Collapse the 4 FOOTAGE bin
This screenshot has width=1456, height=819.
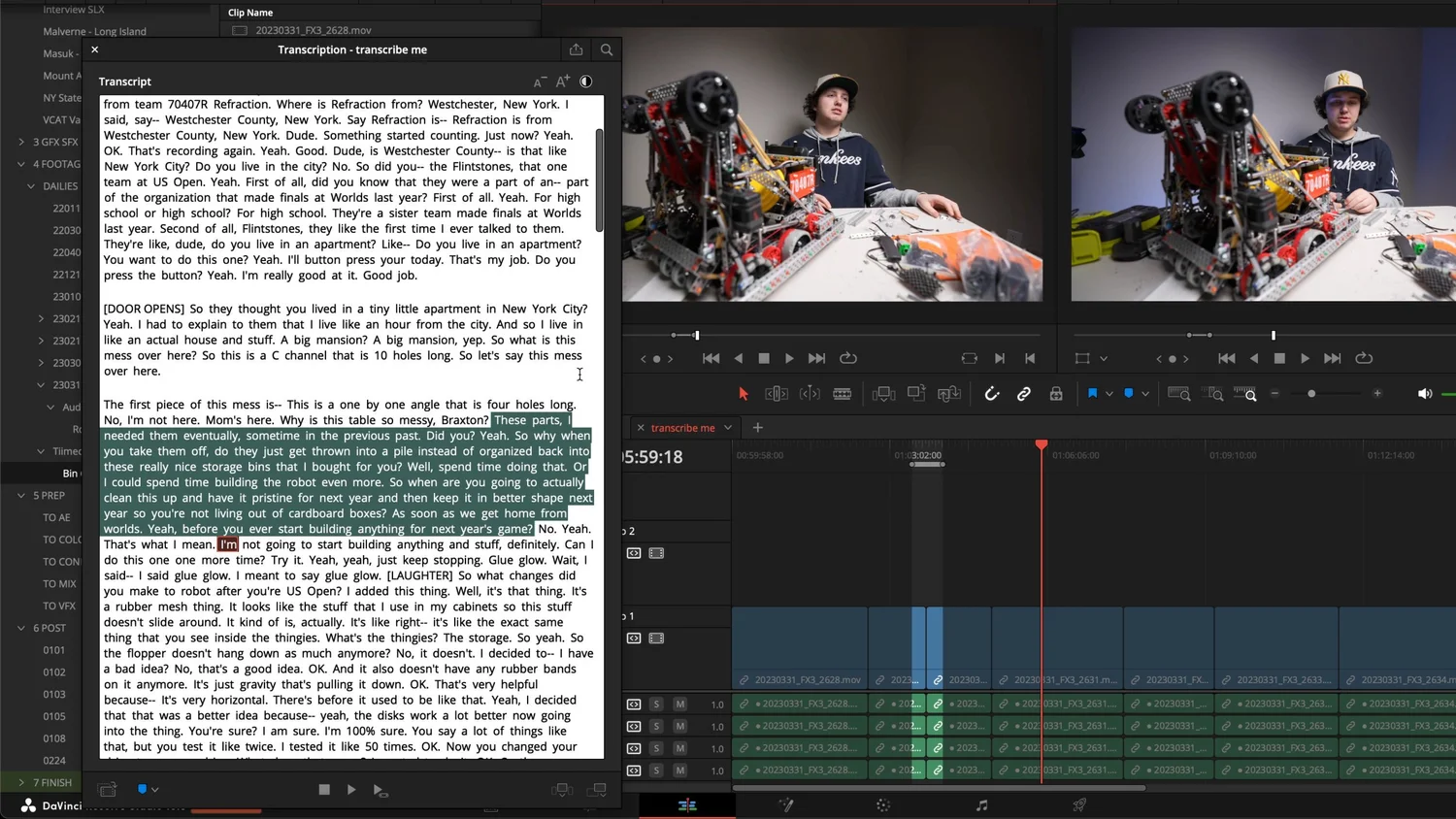(21, 163)
